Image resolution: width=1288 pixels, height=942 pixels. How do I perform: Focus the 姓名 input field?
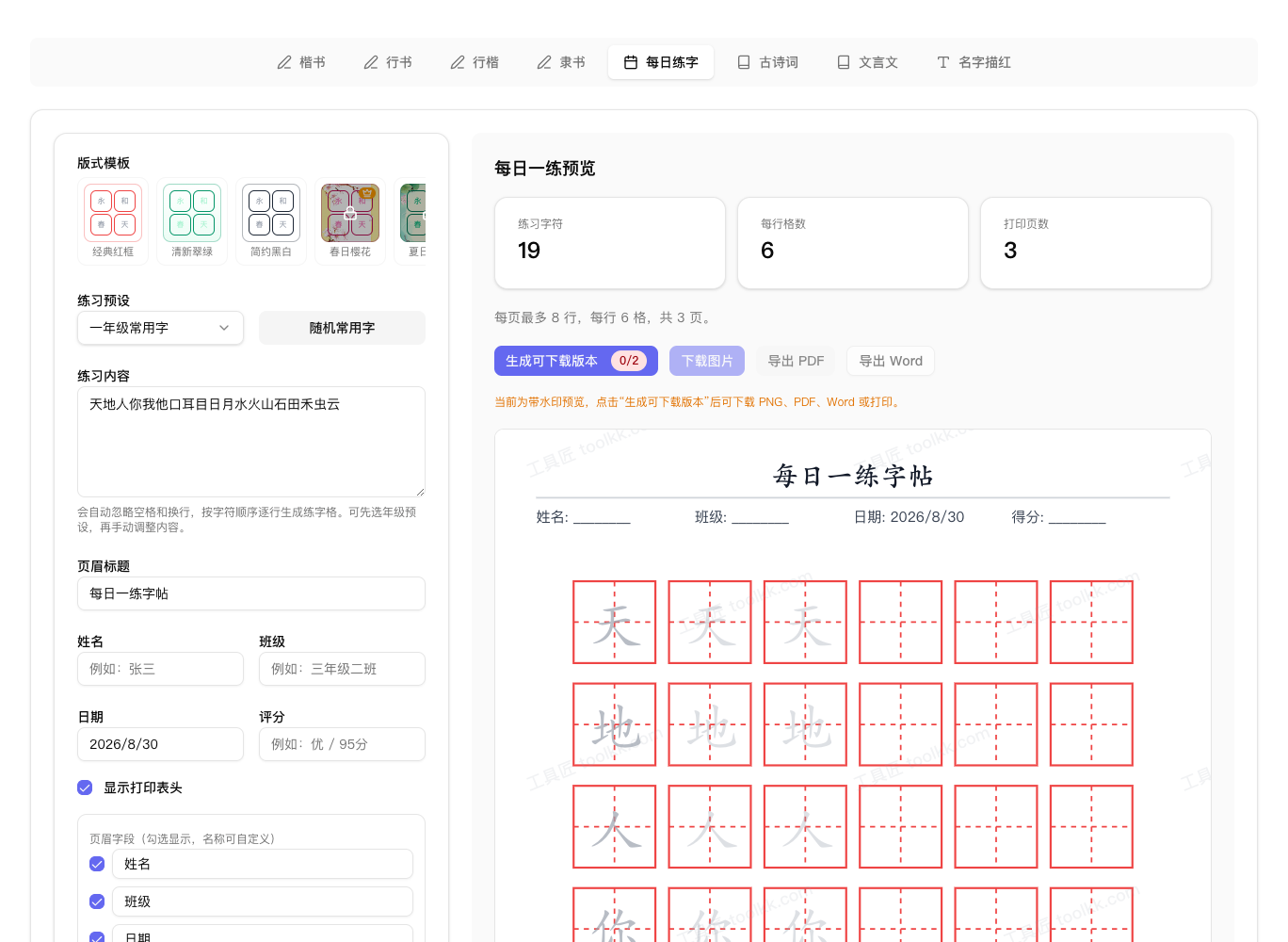pos(160,669)
